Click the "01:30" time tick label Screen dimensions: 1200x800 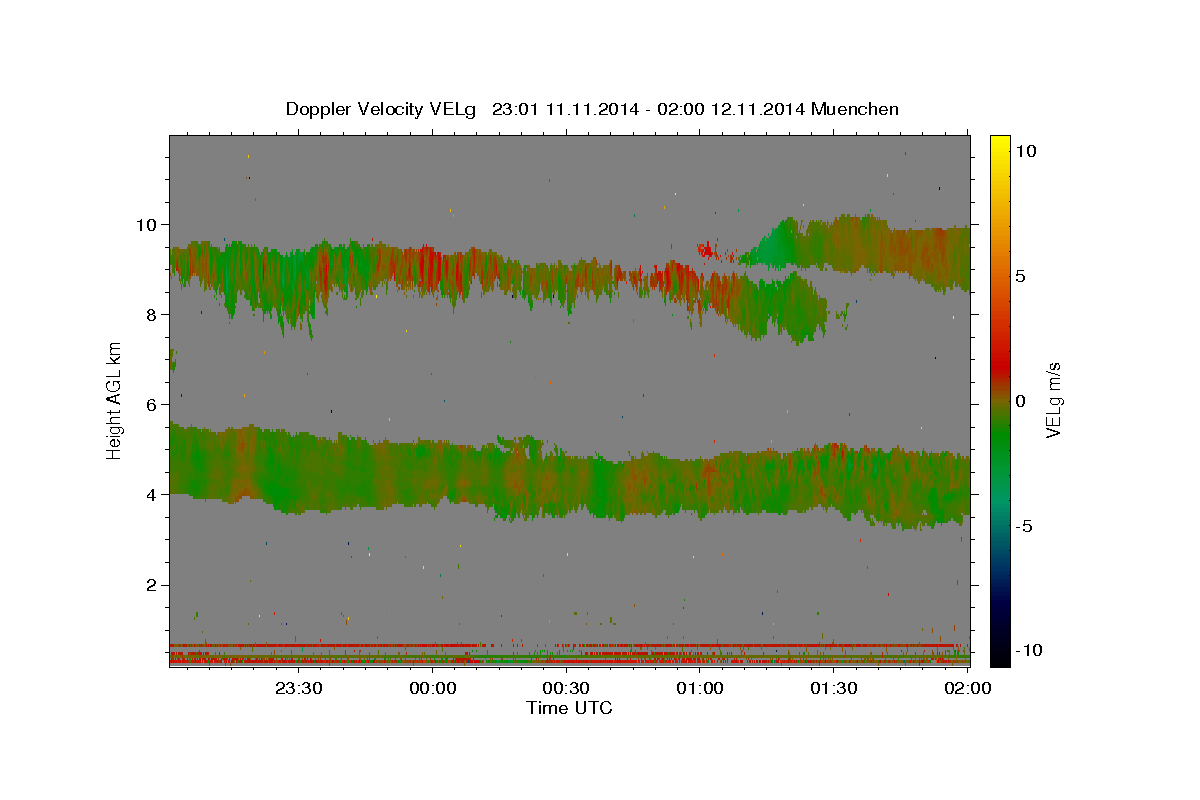coord(833,688)
